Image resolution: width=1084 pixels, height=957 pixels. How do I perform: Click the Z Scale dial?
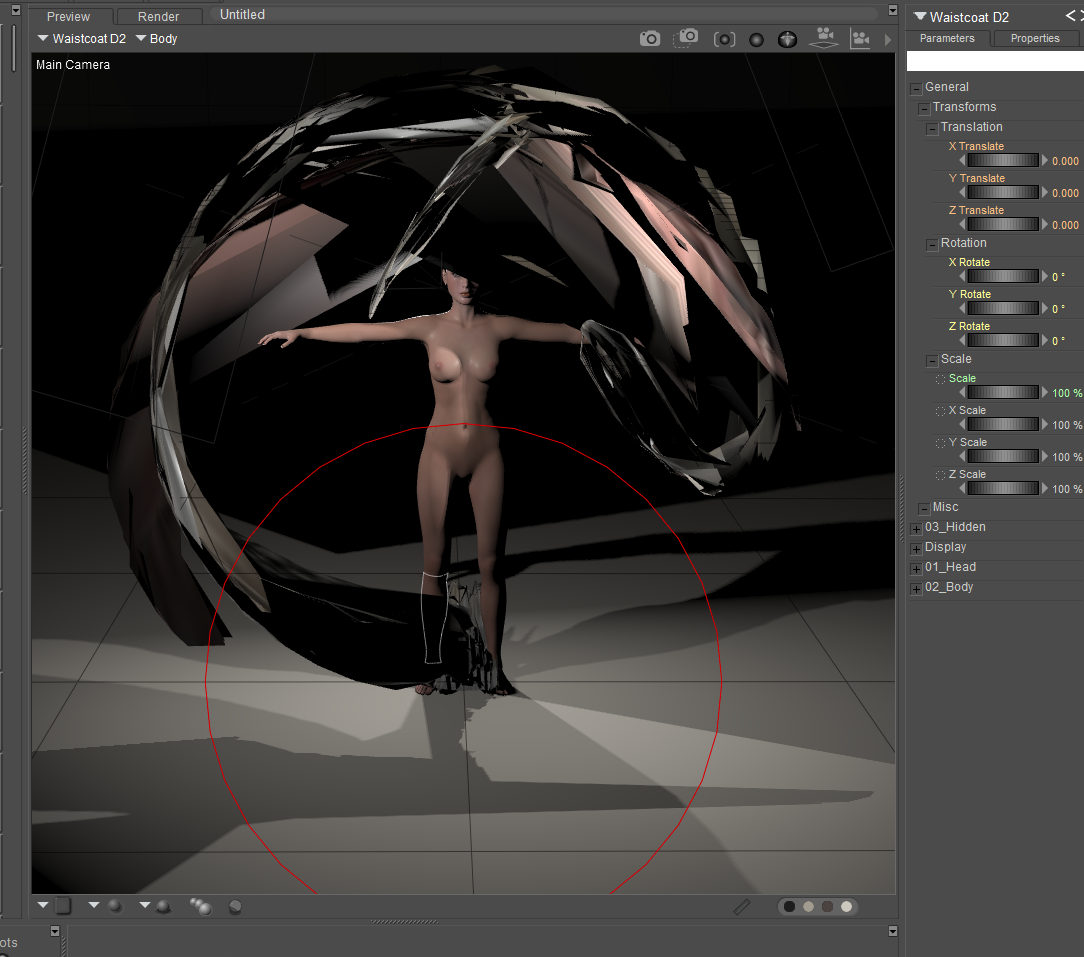(1003, 488)
